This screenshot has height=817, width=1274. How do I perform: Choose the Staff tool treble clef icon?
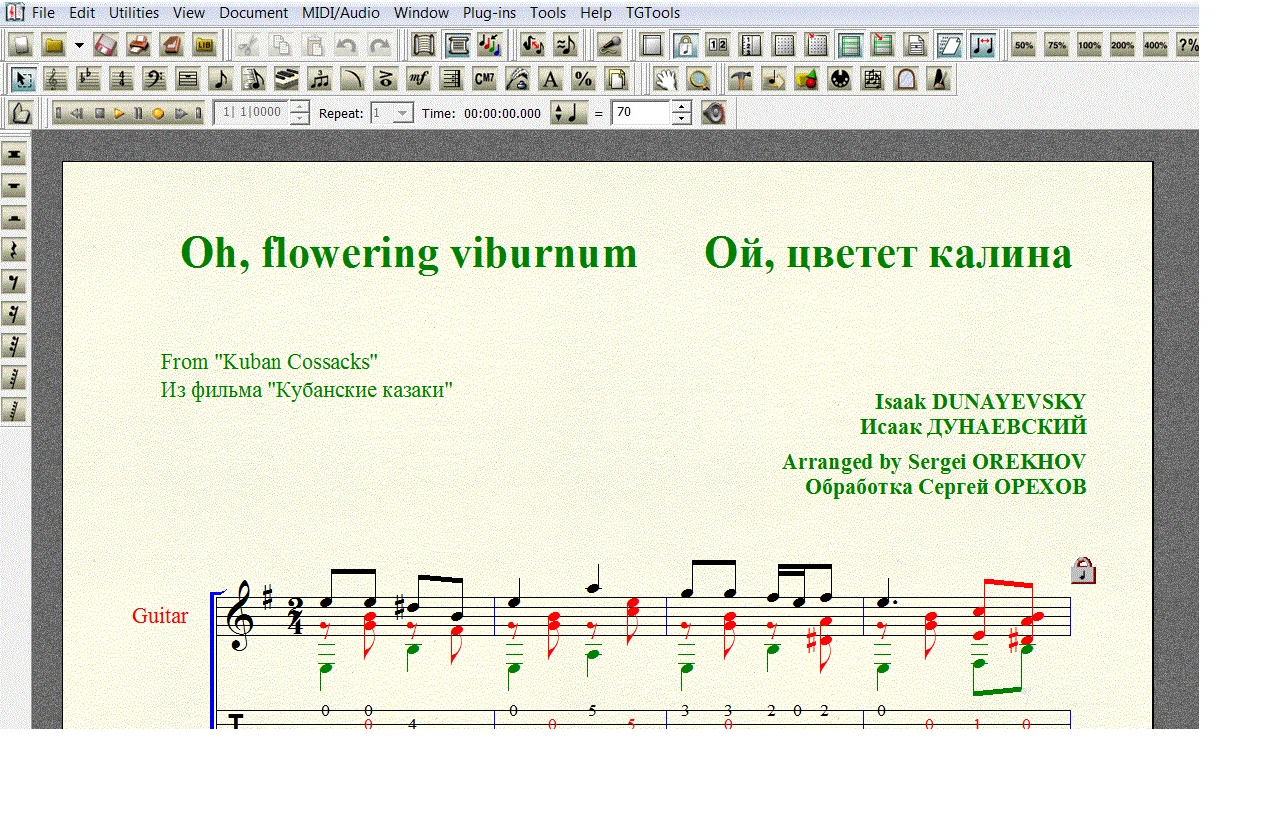click(56, 79)
